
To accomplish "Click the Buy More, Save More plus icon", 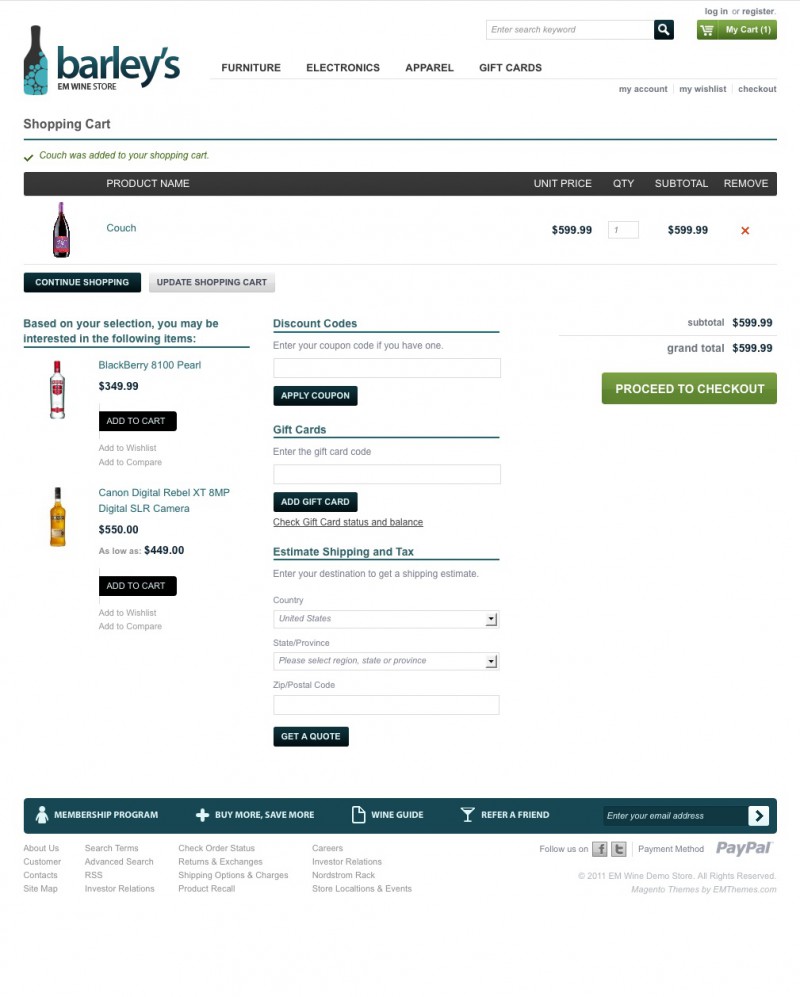I will tap(202, 815).
